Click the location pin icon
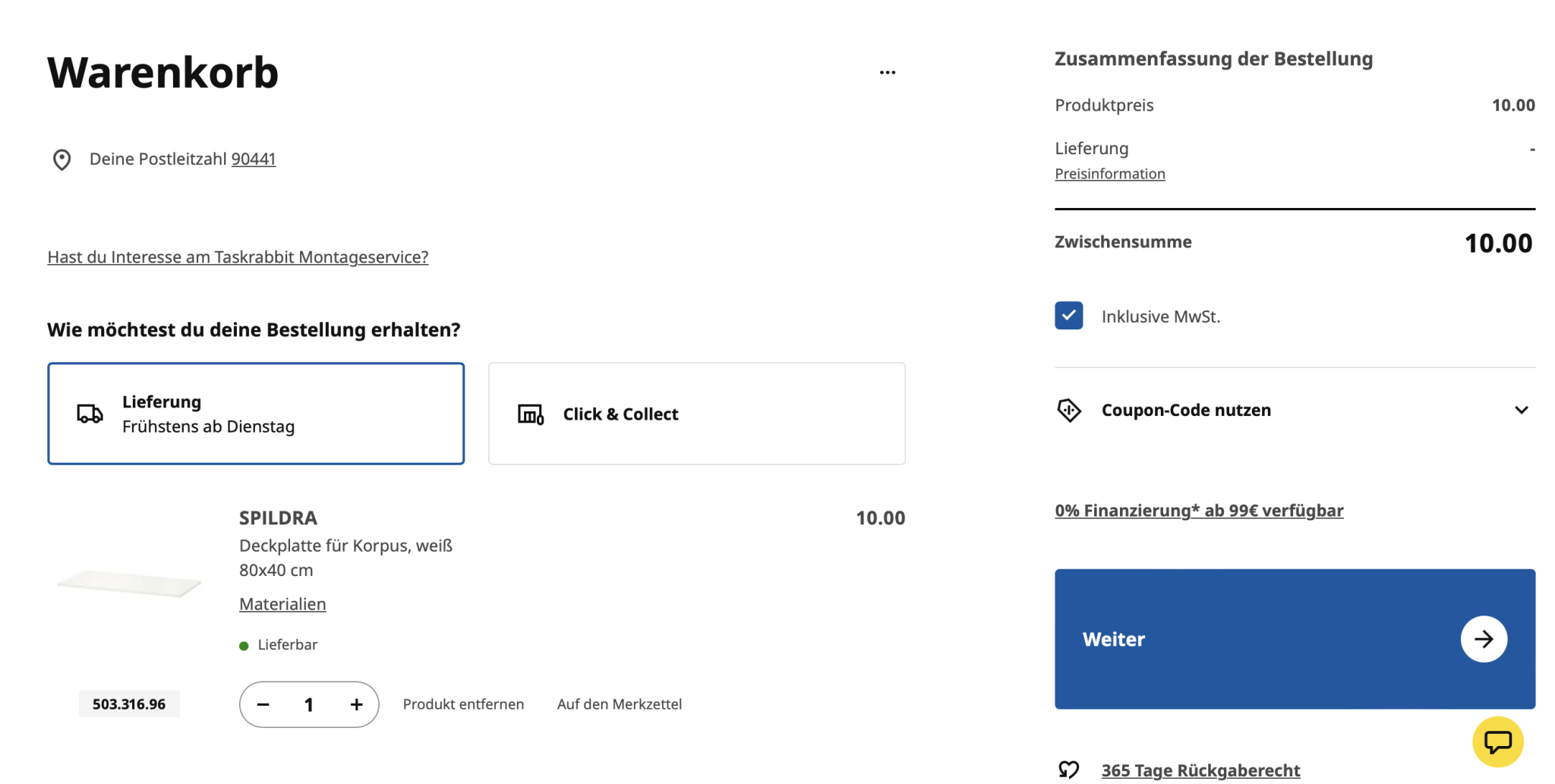Viewport: 1555px width, 784px height. click(x=62, y=159)
